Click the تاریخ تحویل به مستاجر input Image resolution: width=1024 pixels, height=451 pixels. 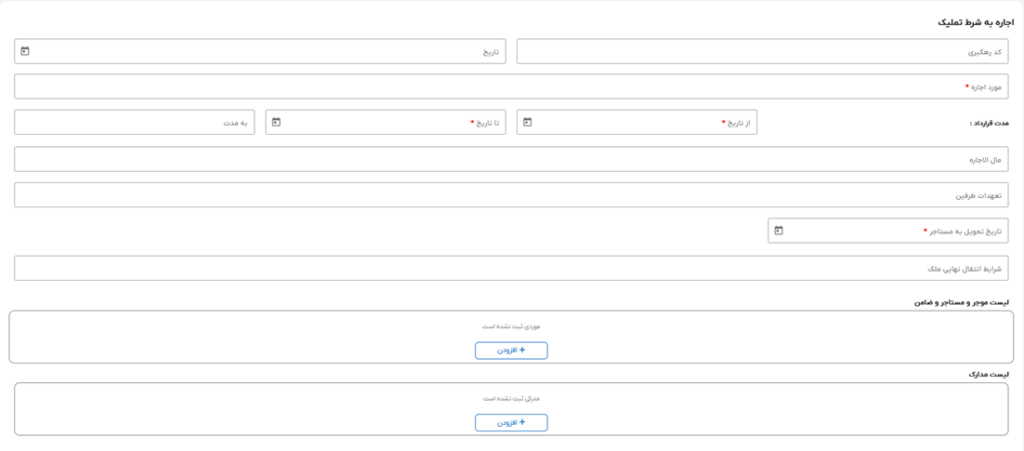(890, 232)
